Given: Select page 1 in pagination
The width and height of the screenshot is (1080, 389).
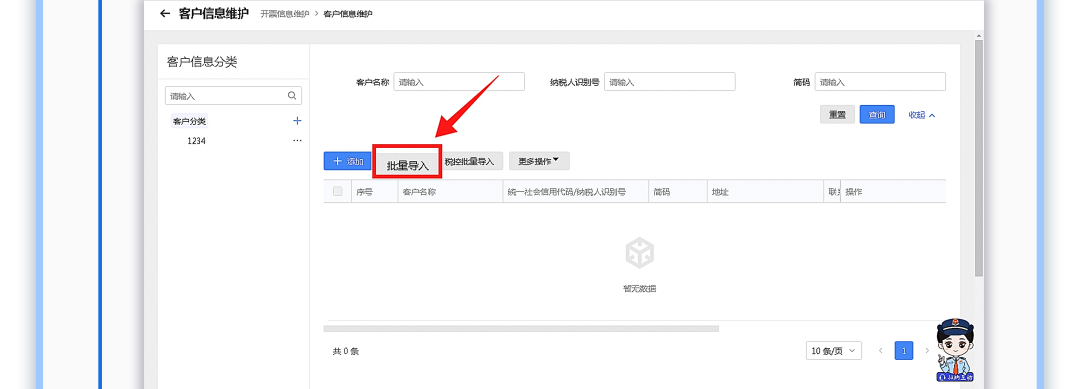Looking at the screenshot, I should click(904, 351).
